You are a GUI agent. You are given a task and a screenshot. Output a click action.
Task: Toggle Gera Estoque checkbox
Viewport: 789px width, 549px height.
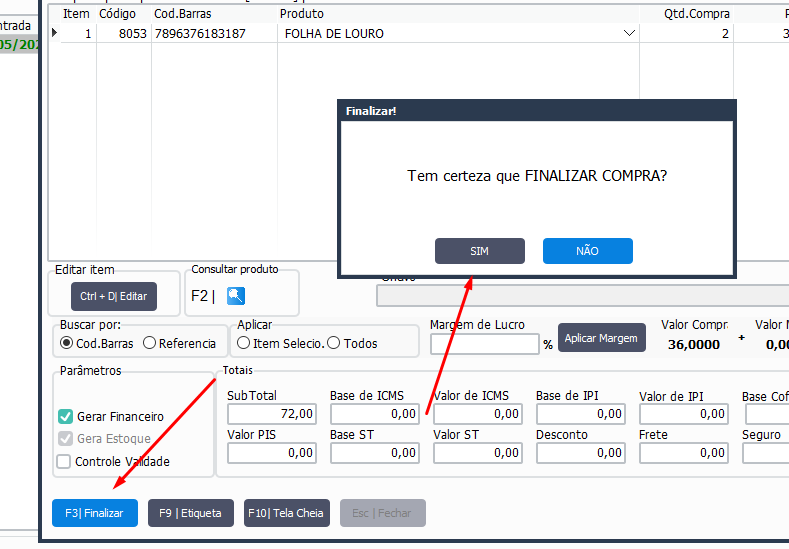[65, 438]
